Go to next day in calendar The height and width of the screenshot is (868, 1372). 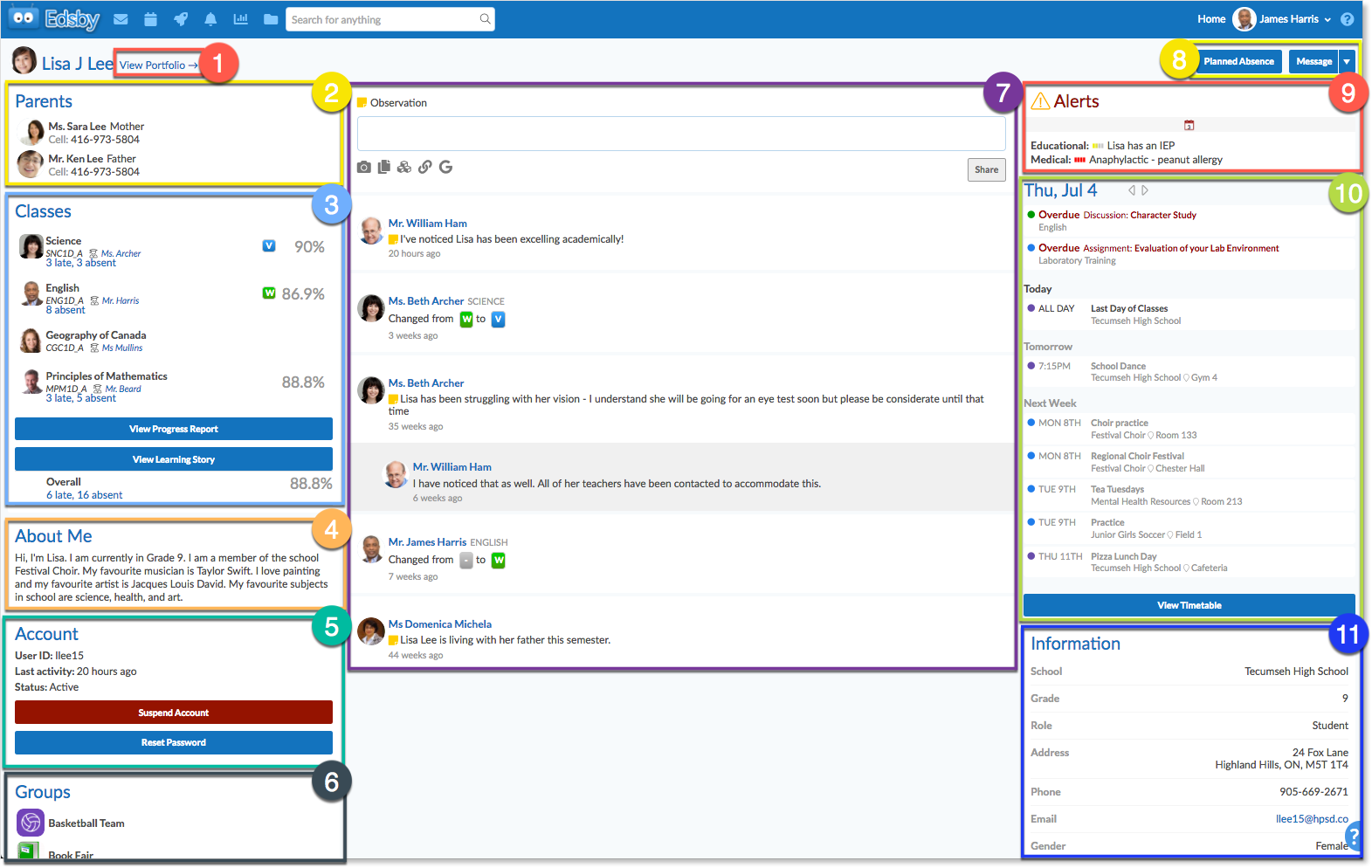(x=1145, y=190)
